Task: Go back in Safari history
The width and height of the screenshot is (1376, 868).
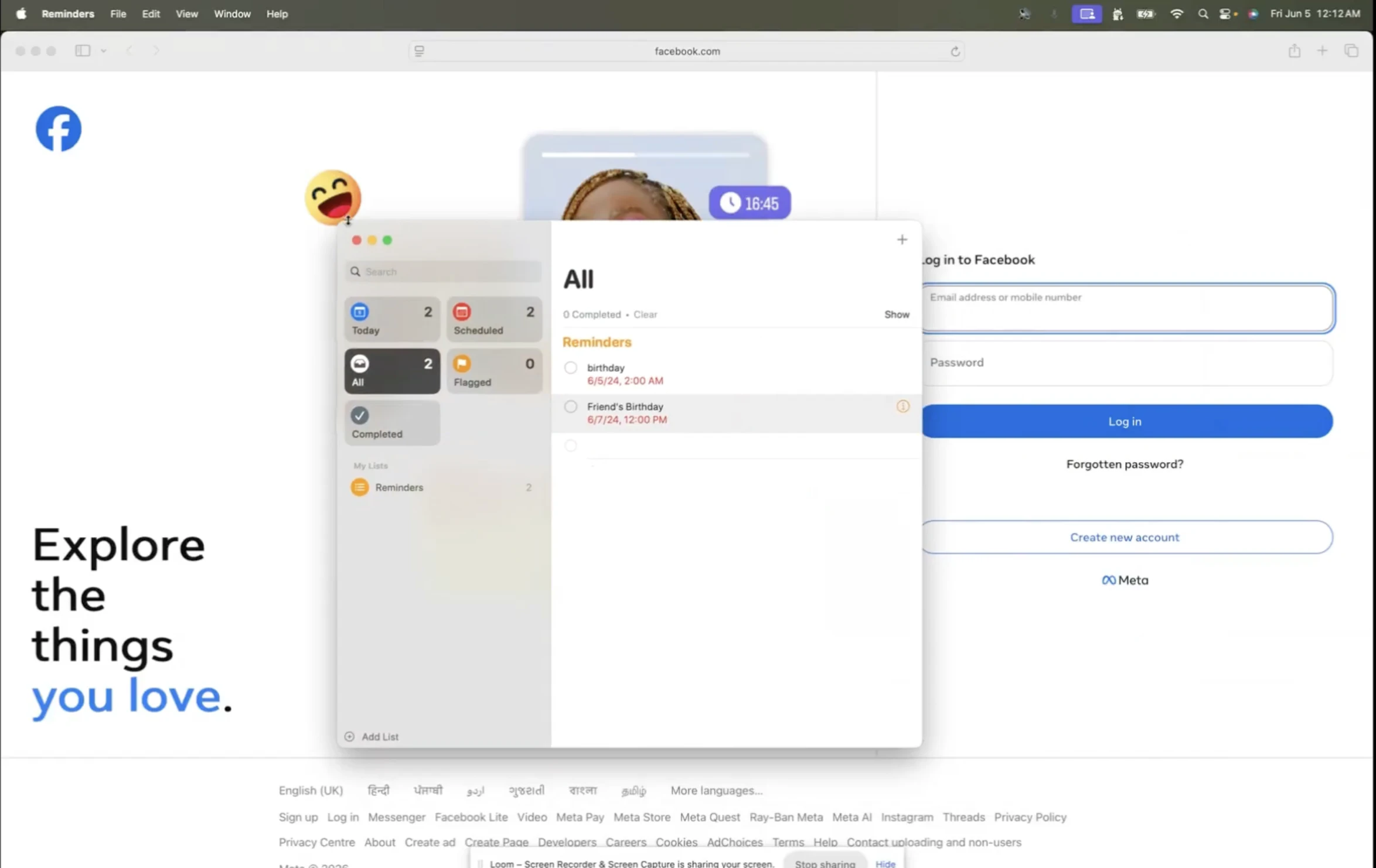Action: tap(130, 51)
